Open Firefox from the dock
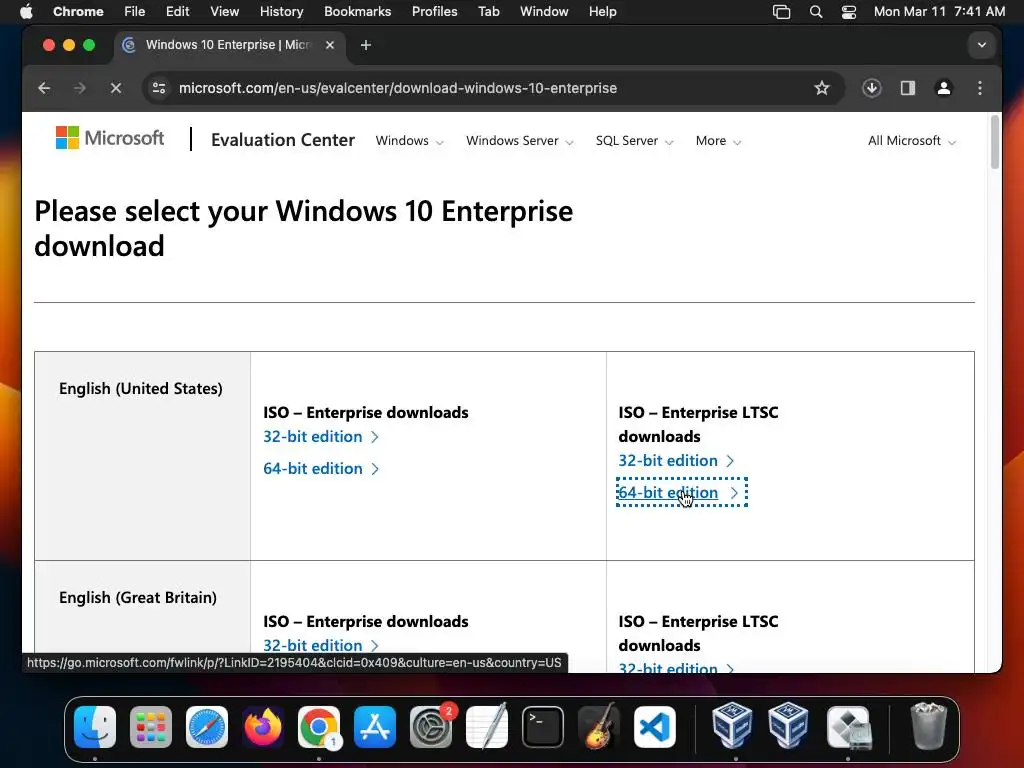 point(263,727)
